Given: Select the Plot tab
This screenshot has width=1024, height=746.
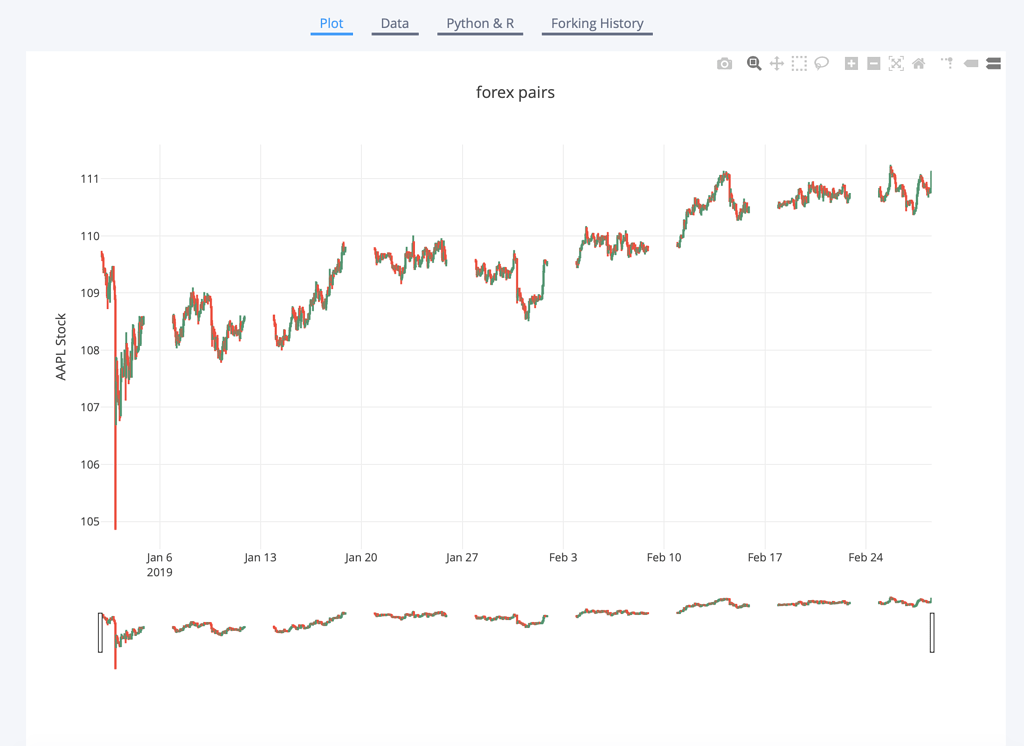Looking at the screenshot, I should (x=331, y=22).
